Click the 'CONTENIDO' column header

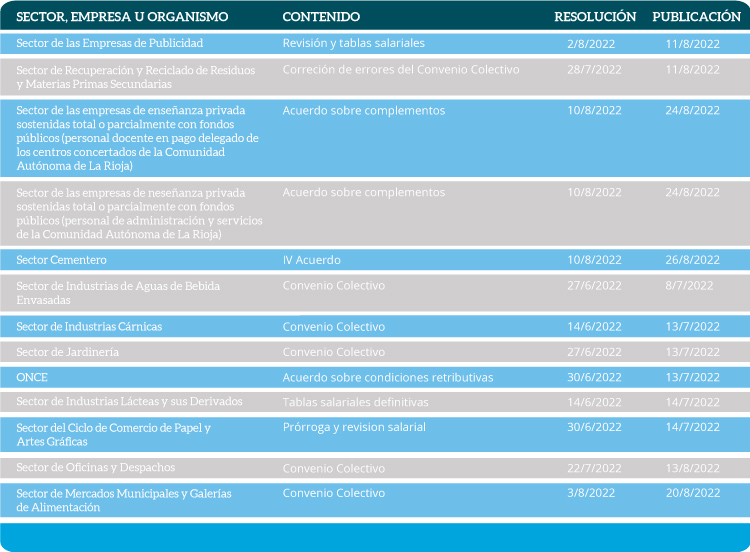(x=321, y=17)
